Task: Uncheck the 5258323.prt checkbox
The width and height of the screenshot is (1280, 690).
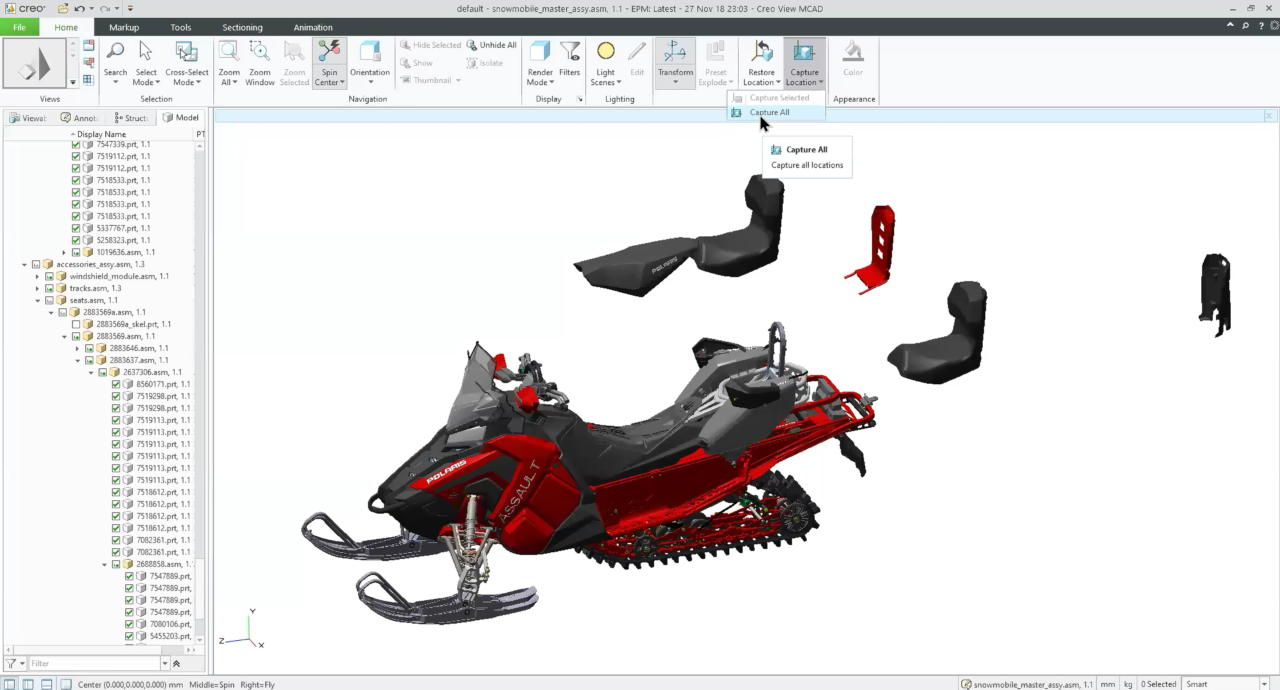Action: (76, 240)
